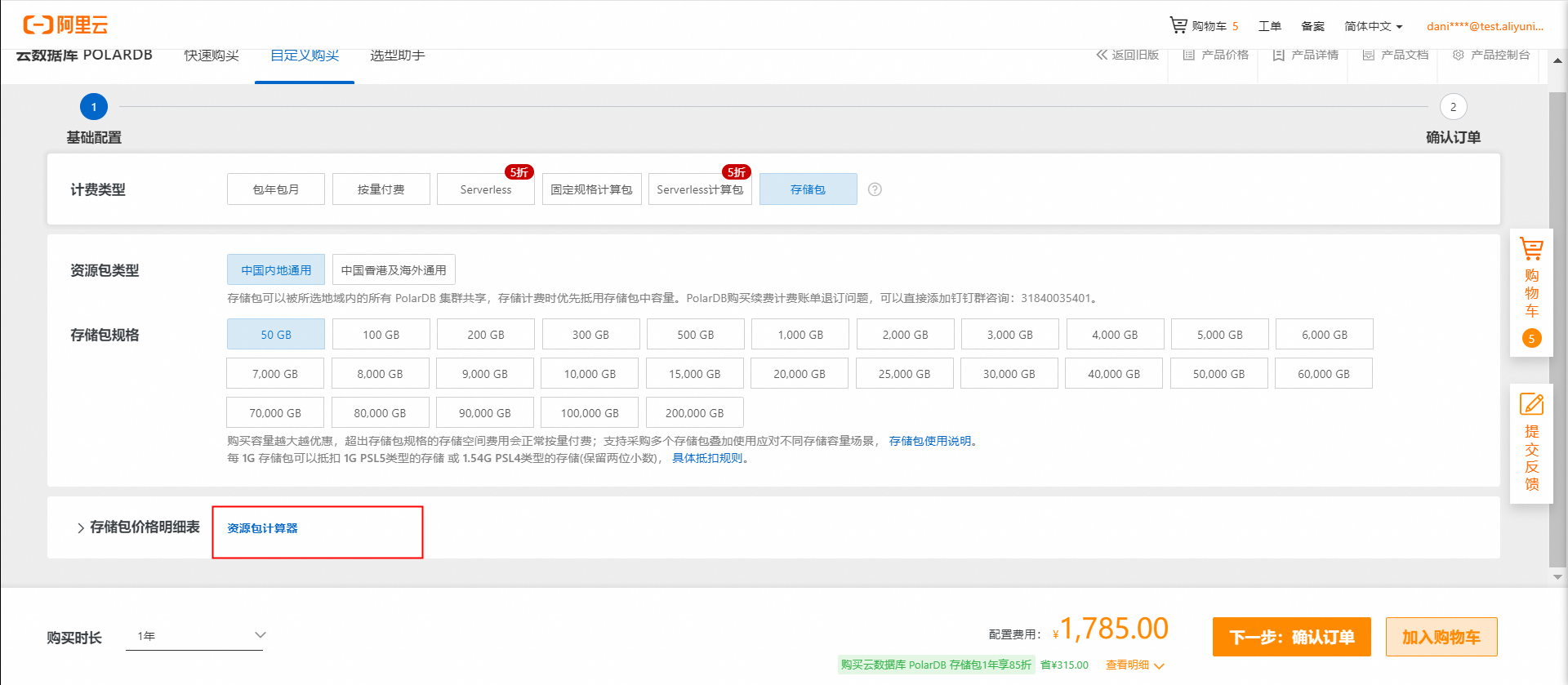Image resolution: width=1568 pixels, height=685 pixels.
Task: Open the shopping cart icon in header
Action: pyautogui.click(x=1178, y=25)
